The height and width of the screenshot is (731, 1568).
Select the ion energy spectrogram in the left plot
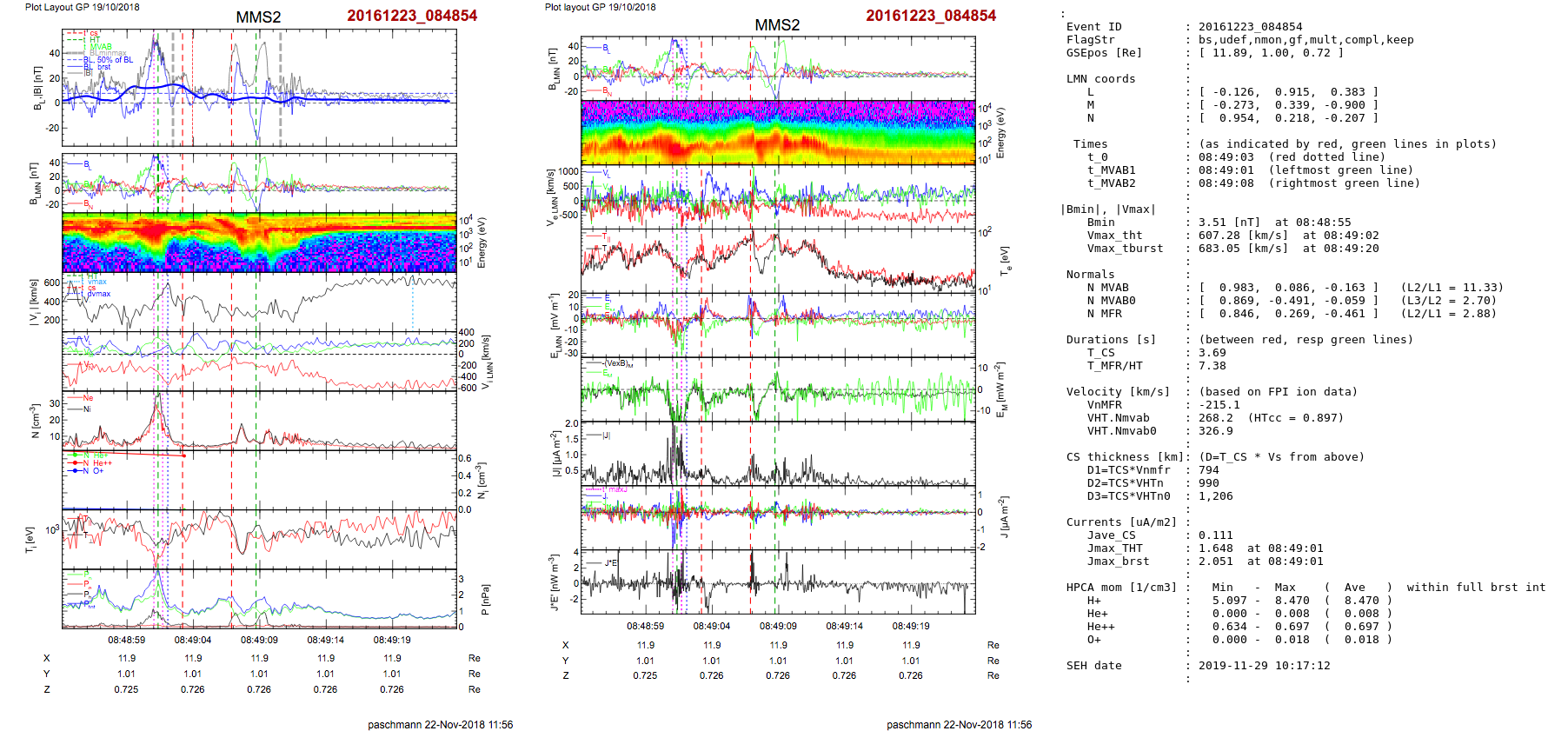coord(259,243)
